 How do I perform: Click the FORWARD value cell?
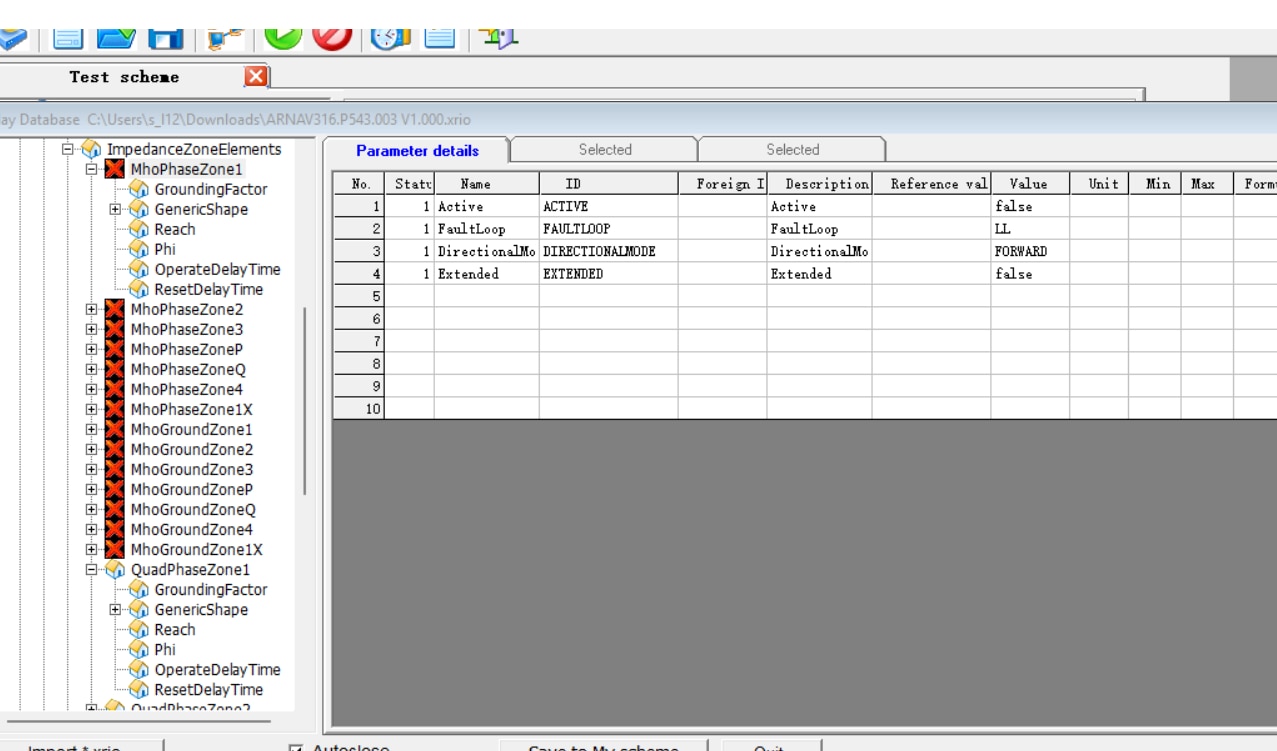coord(1030,251)
